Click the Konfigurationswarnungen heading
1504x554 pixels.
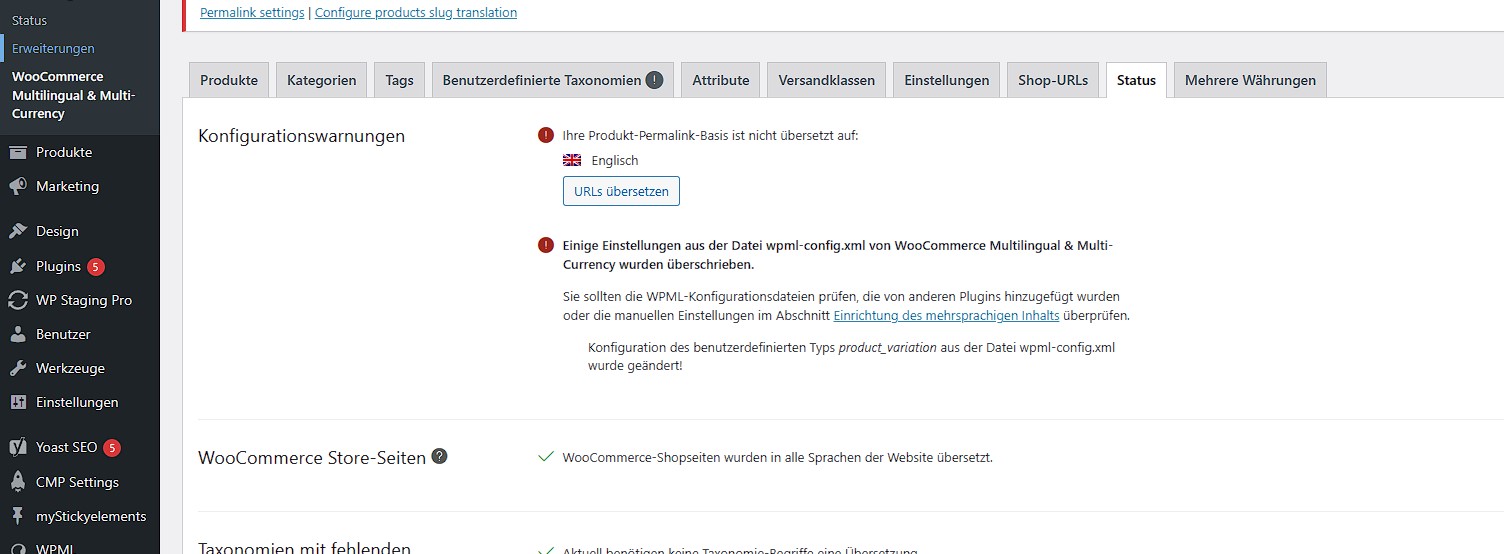[302, 136]
